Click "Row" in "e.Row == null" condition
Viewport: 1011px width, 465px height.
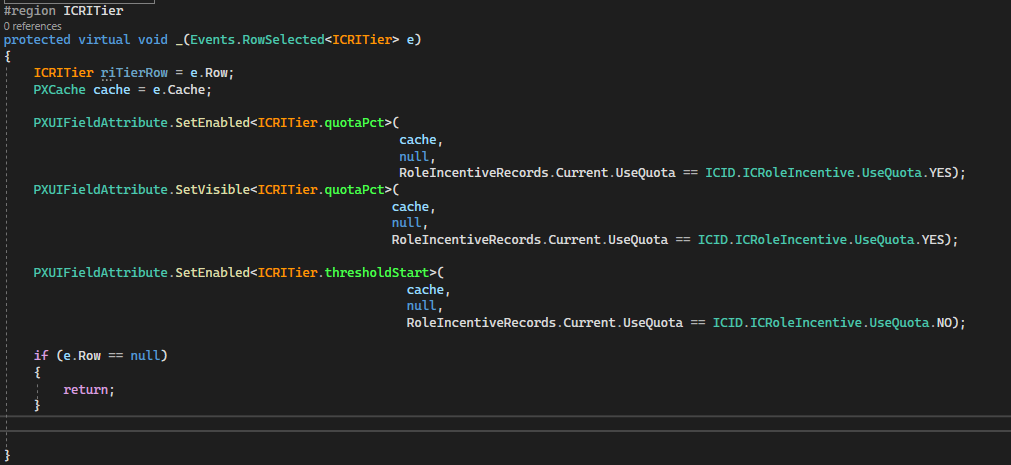point(89,356)
